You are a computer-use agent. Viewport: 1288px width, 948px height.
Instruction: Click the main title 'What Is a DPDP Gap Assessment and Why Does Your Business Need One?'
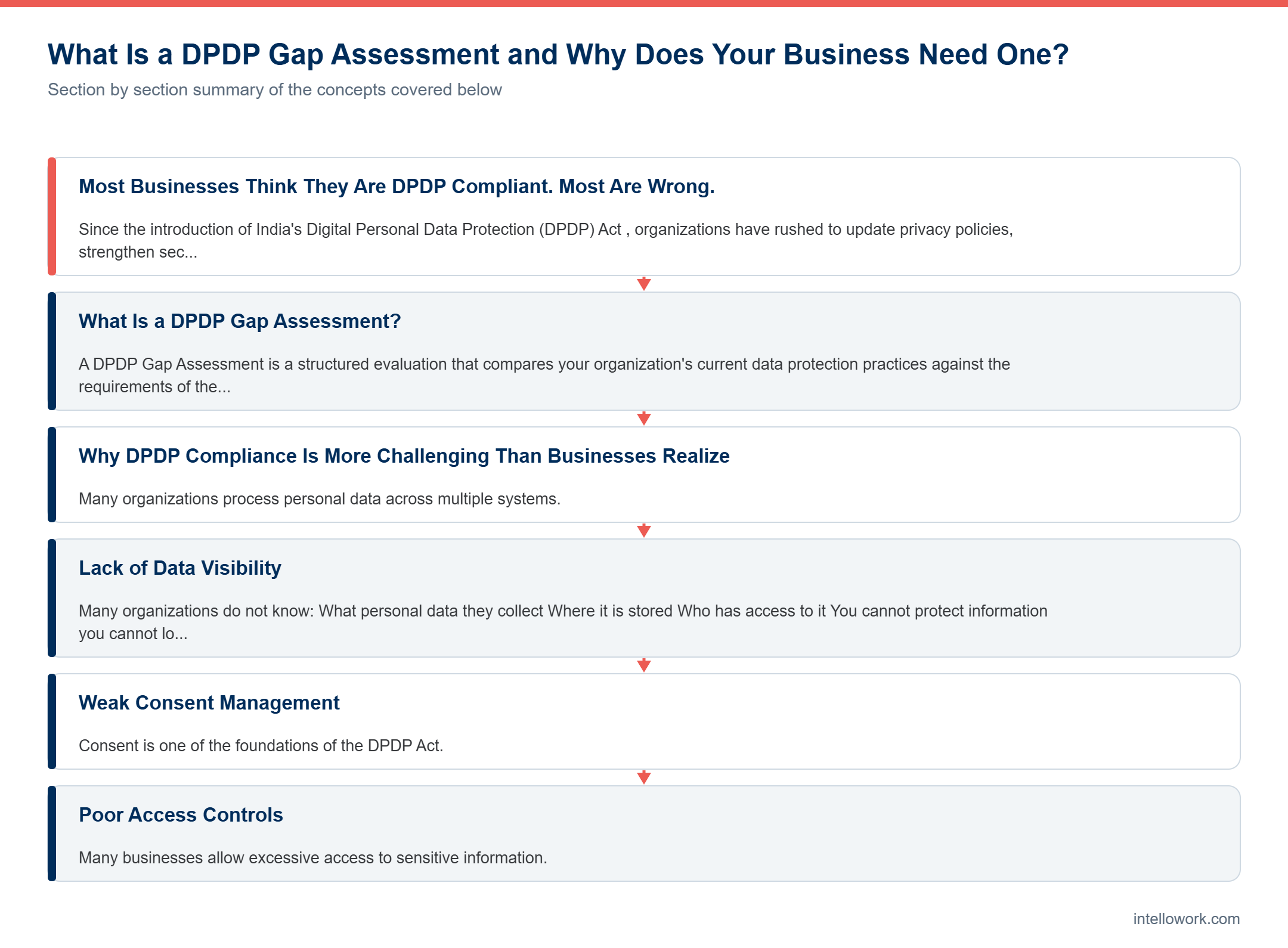pos(558,55)
